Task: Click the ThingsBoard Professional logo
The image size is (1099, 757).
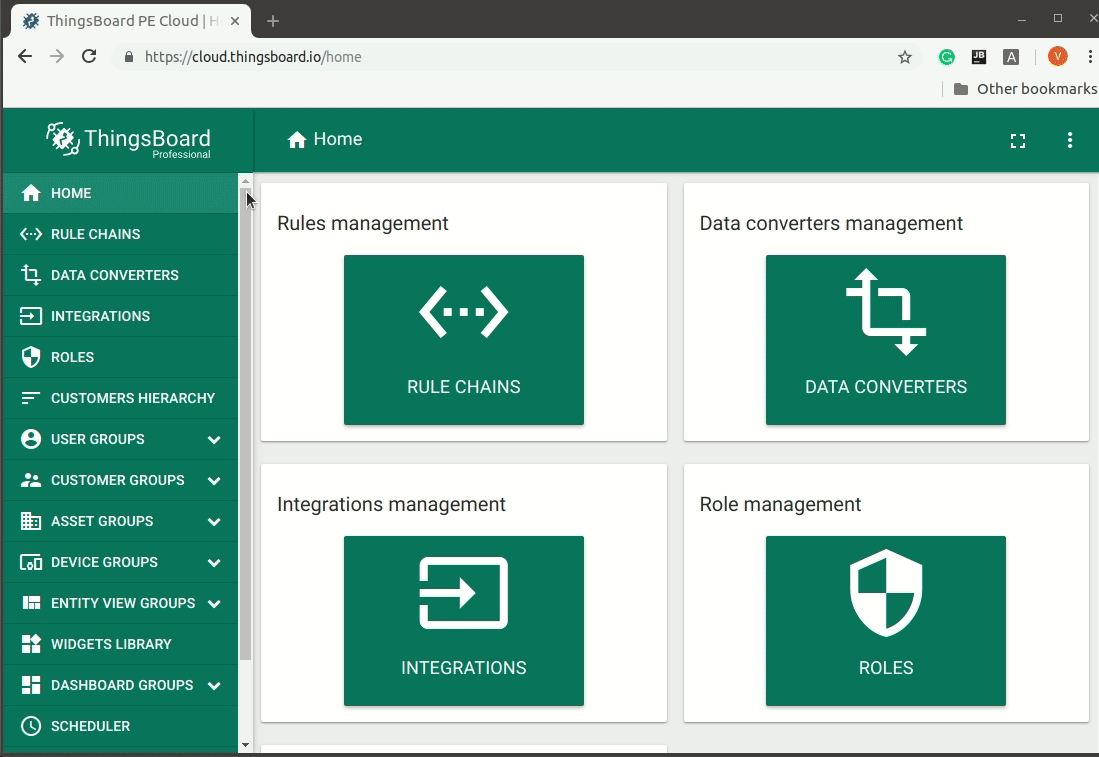Action: click(x=129, y=141)
